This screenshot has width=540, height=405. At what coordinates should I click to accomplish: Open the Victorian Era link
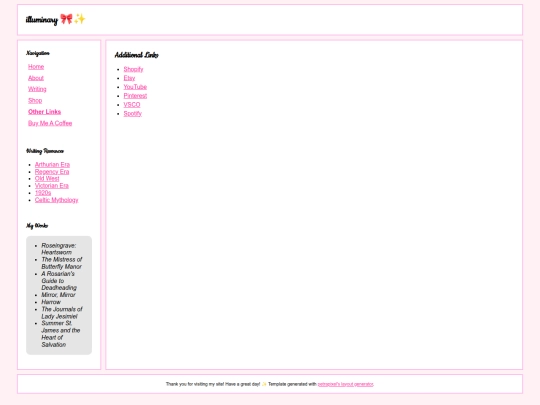tap(52, 186)
